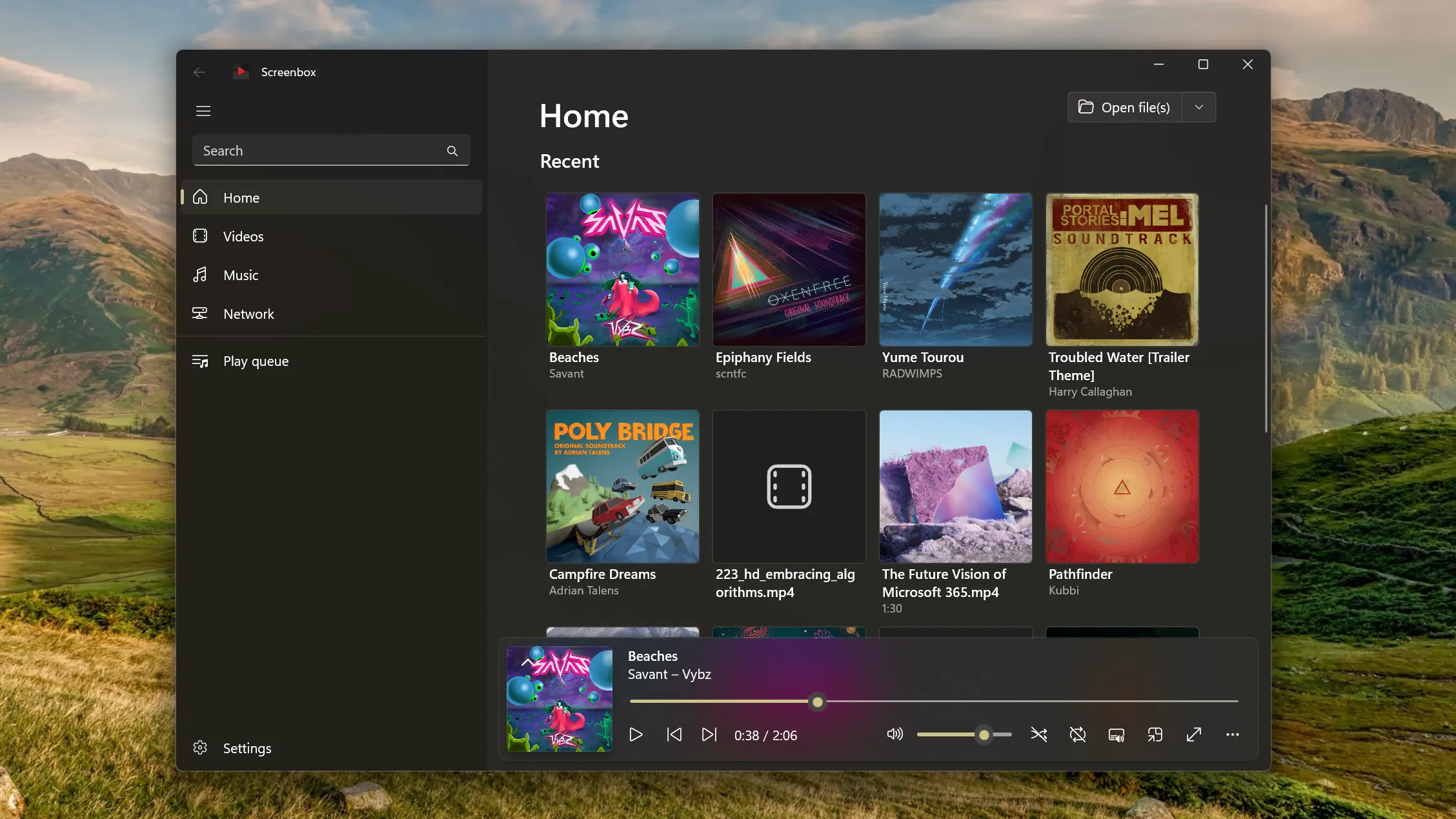The image size is (1456, 819).
Task: Click the more options ellipsis icon
Action: click(x=1232, y=734)
